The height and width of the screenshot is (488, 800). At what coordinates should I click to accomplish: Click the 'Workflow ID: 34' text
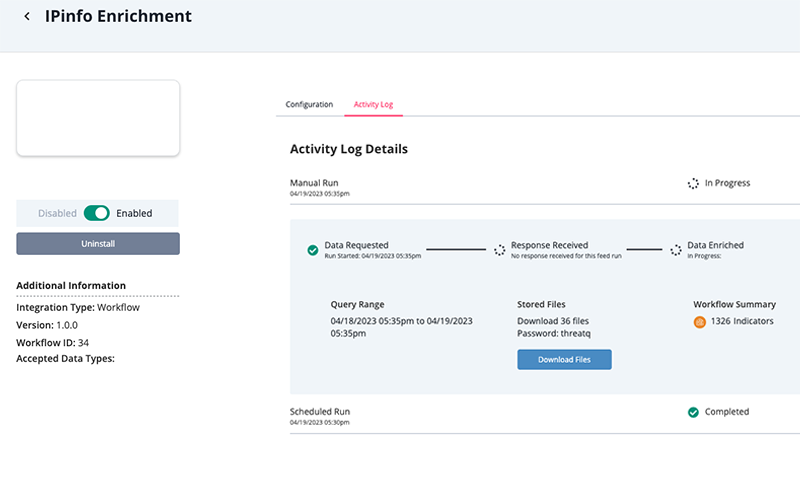(53, 343)
